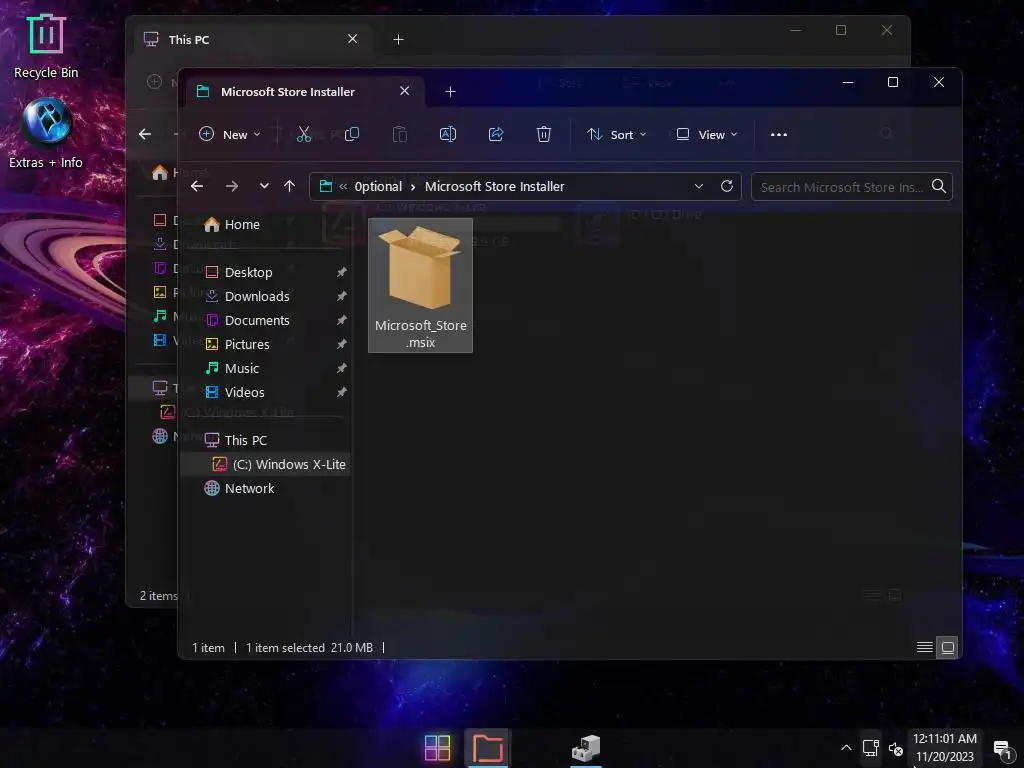
Task: Open Extras + Info desktop icon
Action: click(x=46, y=133)
